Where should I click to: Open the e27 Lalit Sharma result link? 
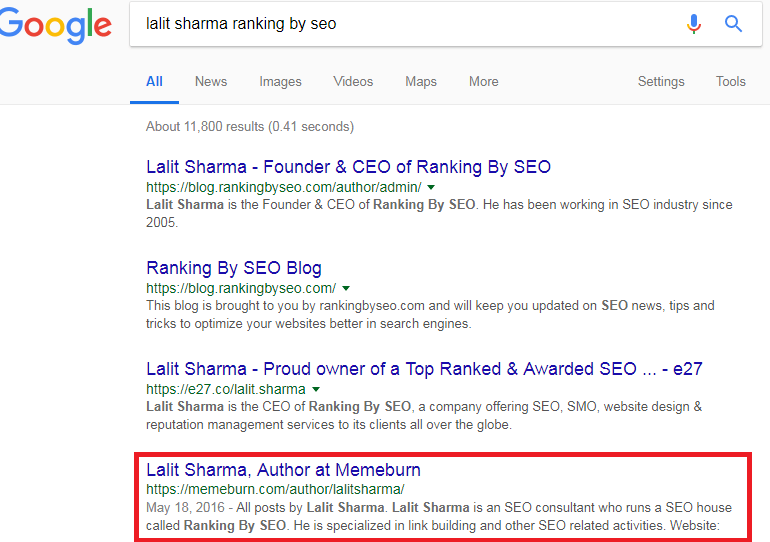click(x=424, y=369)
